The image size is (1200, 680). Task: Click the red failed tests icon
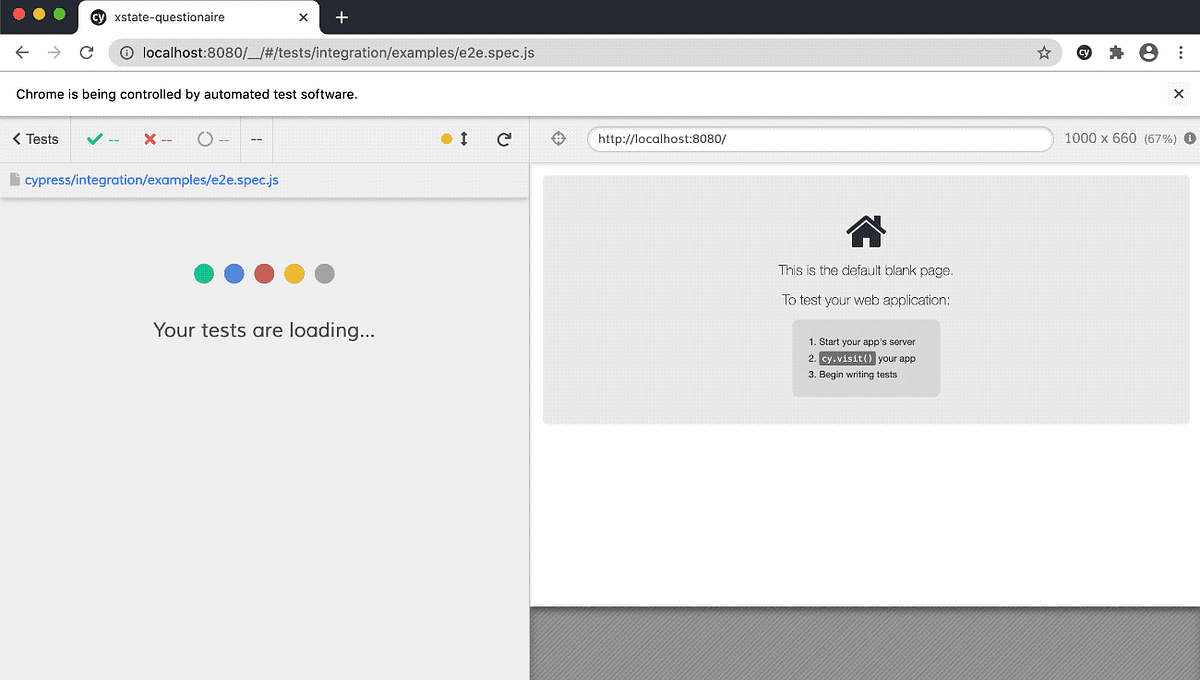pyautogui.click(x=152, y=139)
